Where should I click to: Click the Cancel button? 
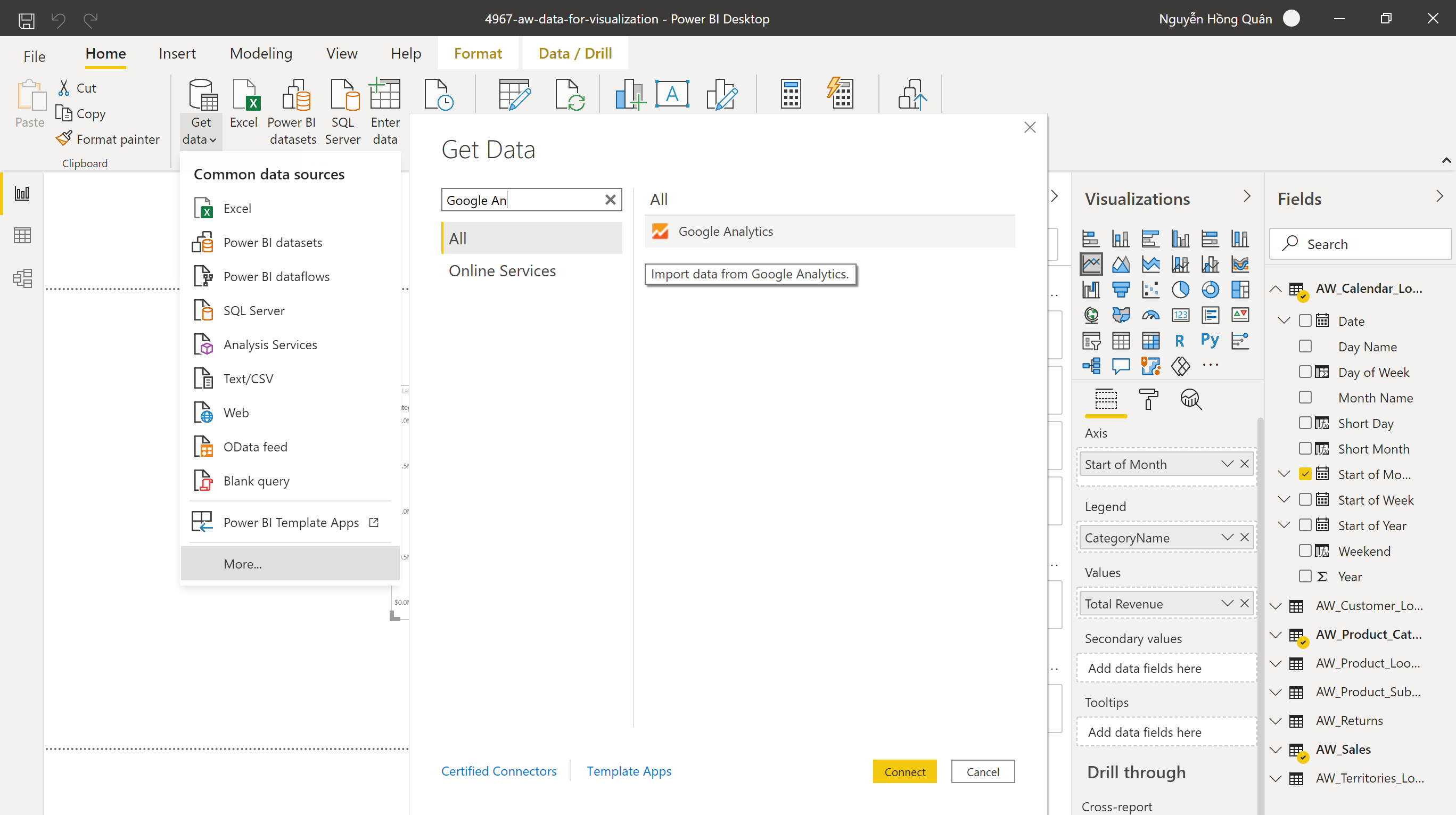[982, 771]
